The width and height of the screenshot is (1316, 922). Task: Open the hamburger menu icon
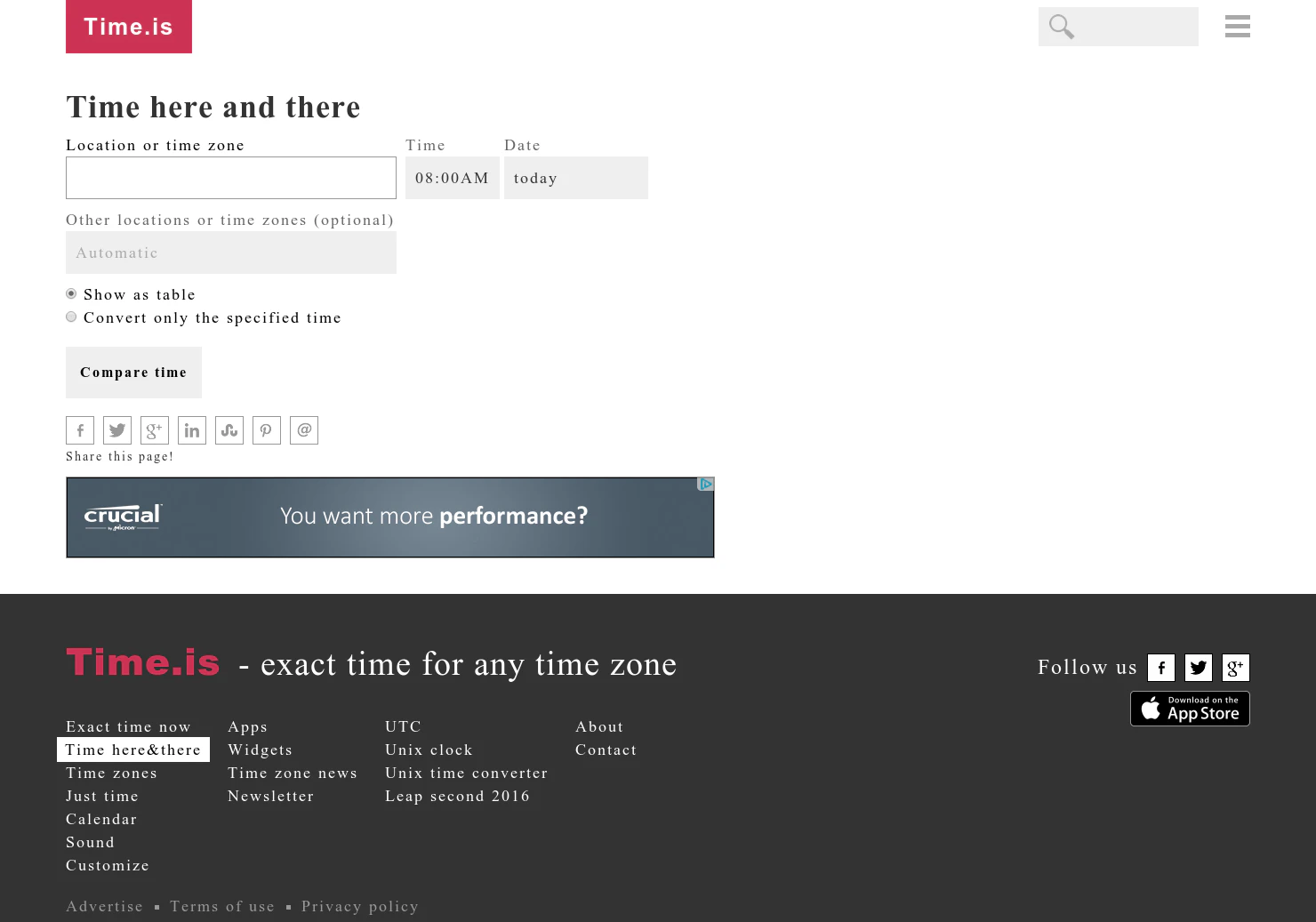tap(1237, 27)
